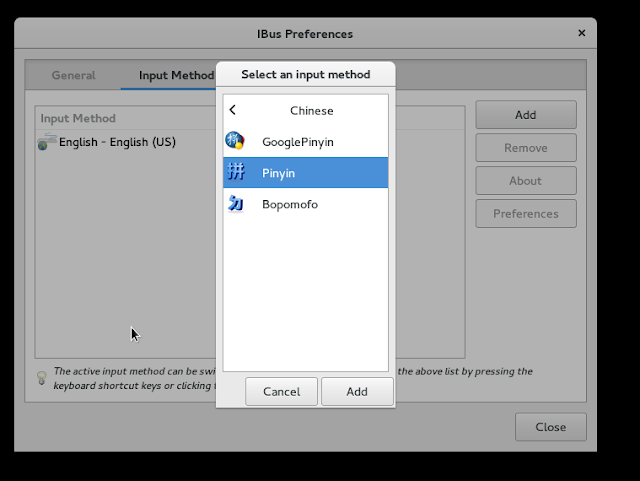Open the input method Preferences button
The width and height of the screenshot is (640, 481).
click(x=526, y=214)
